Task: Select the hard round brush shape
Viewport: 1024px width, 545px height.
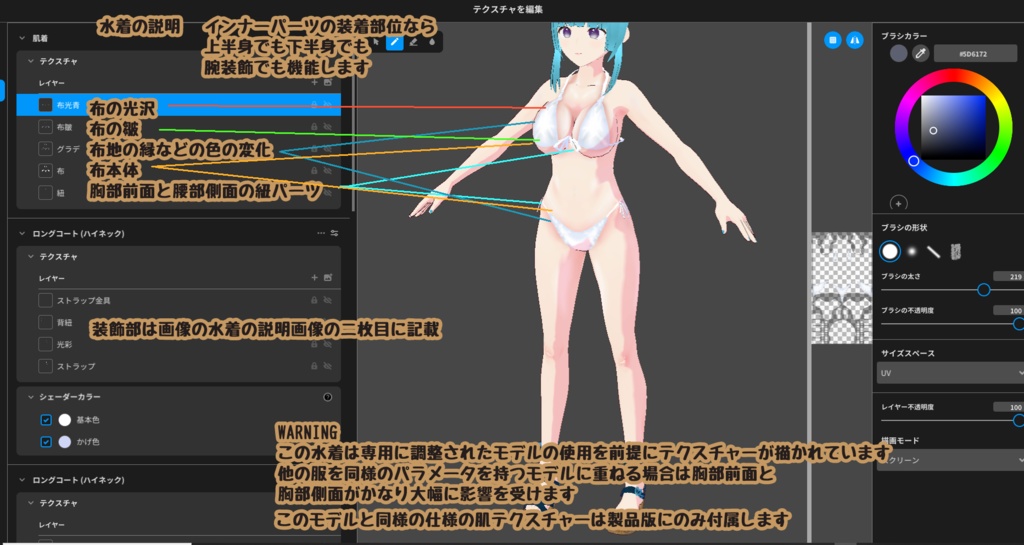Action: 890,251
